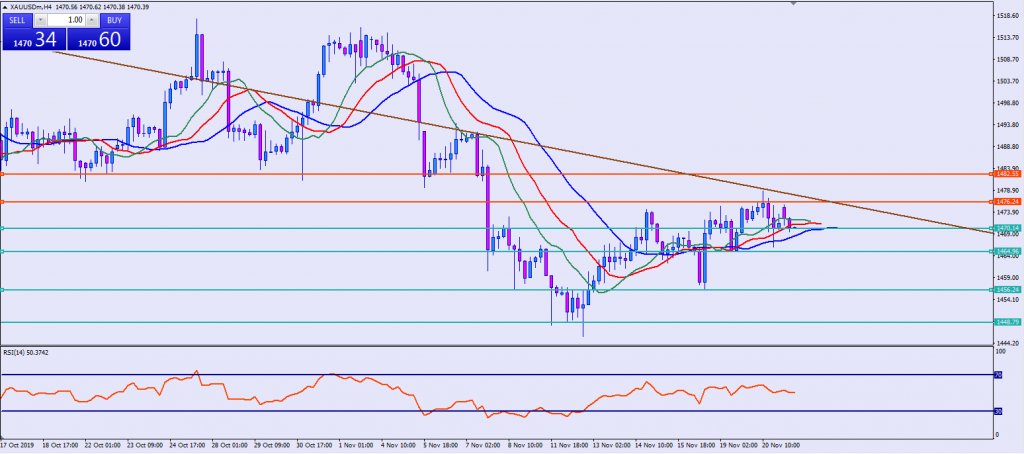Decrease trade volume with the down arrow
Image resolution: width=1024 pixels, height=454 pixels.
(41, 20)
